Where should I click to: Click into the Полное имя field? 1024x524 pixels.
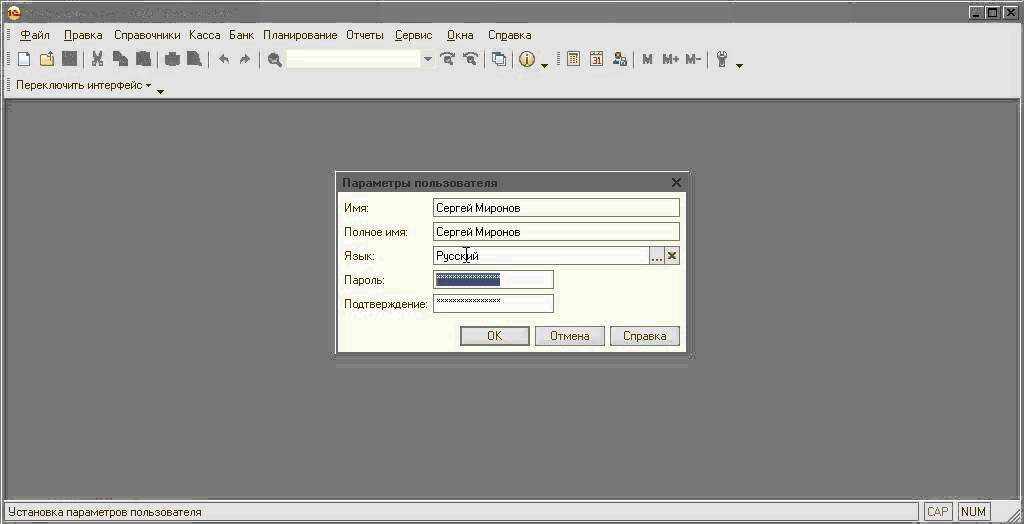pyautogui.click(x=556, y=232)
